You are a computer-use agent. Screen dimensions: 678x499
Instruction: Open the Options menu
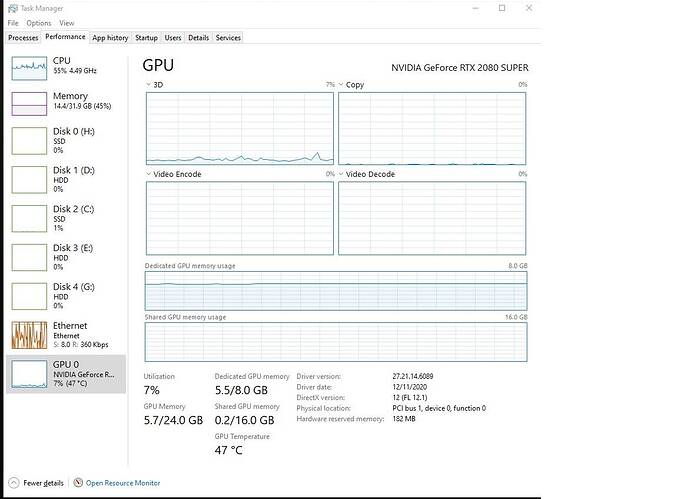(39, 22)
